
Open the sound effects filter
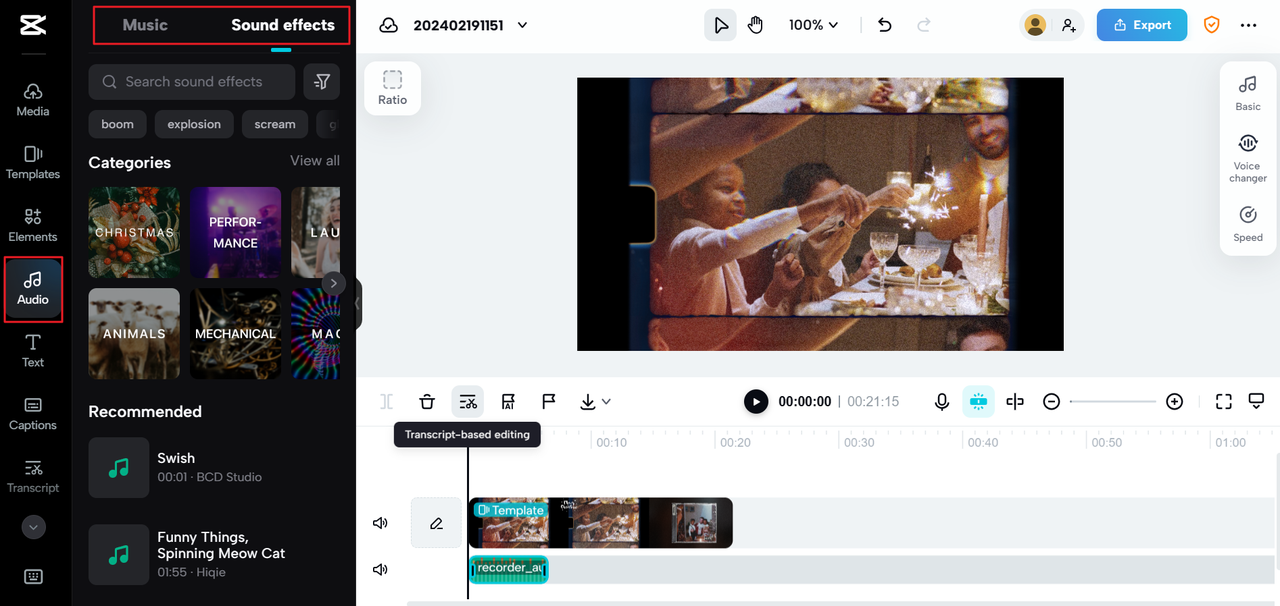click(322, 82)
